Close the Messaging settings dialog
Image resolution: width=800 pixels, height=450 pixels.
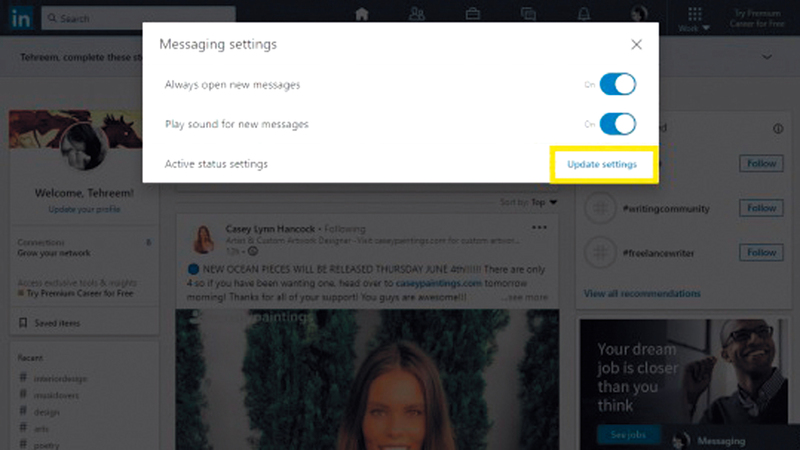tap(636, 45)
